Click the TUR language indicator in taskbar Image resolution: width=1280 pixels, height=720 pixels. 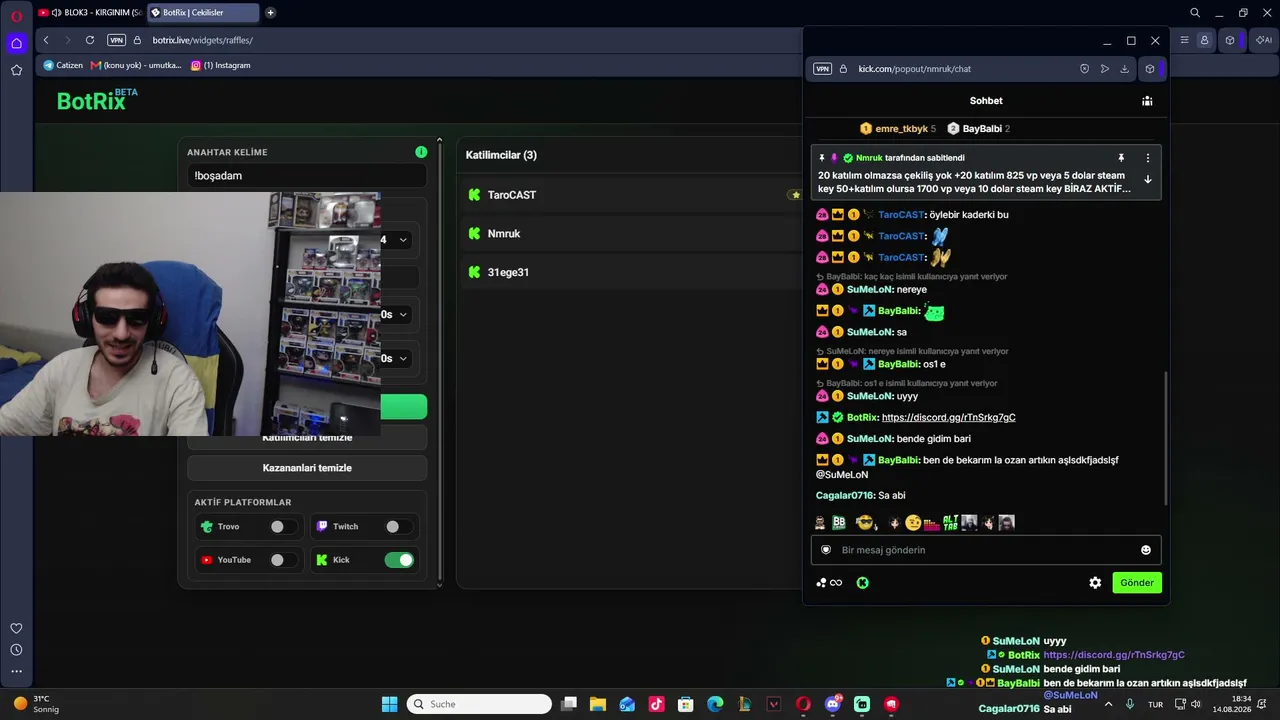pyautogui.click(x=1155, y=705)
